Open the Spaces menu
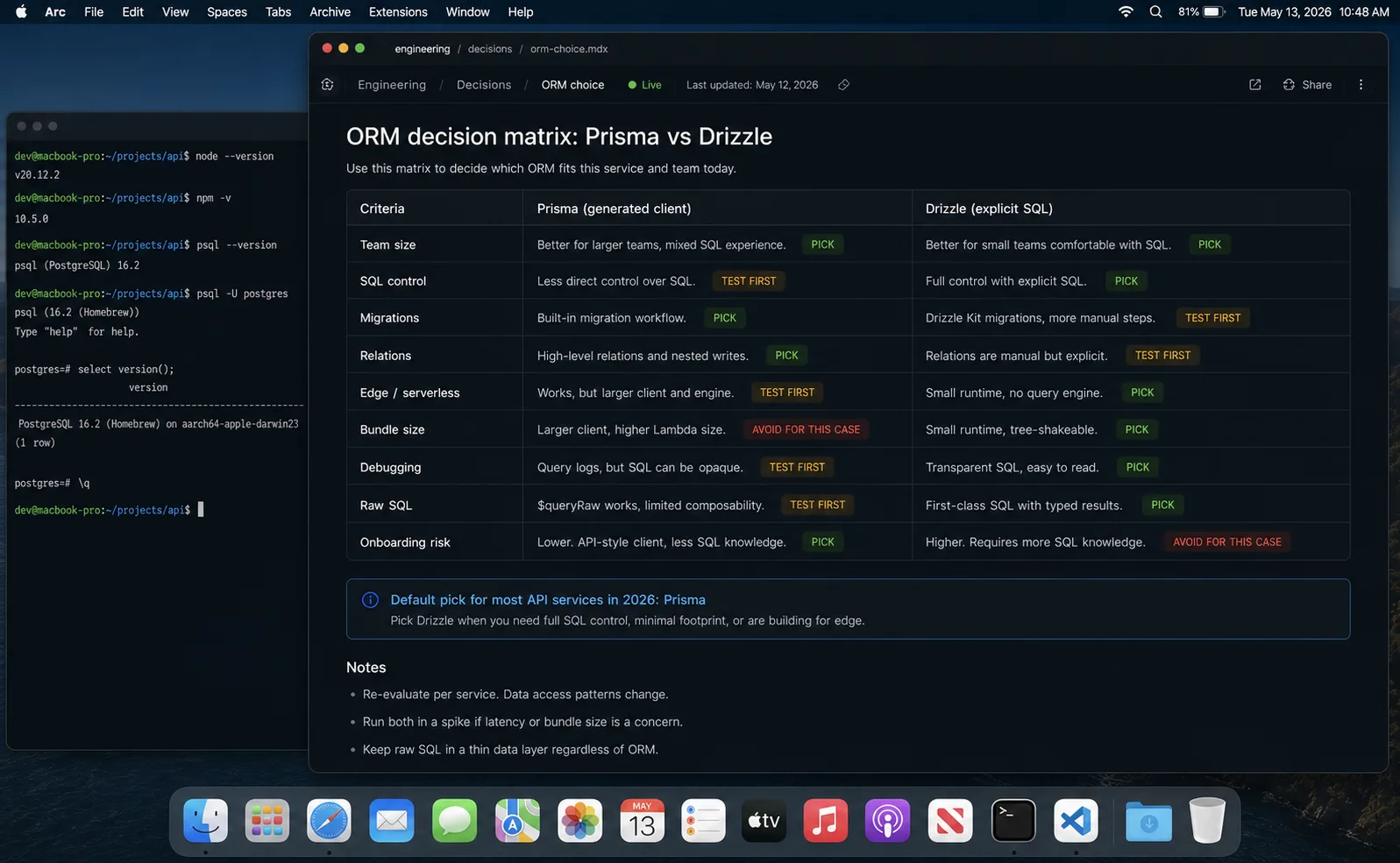 [x=227, y=12]
